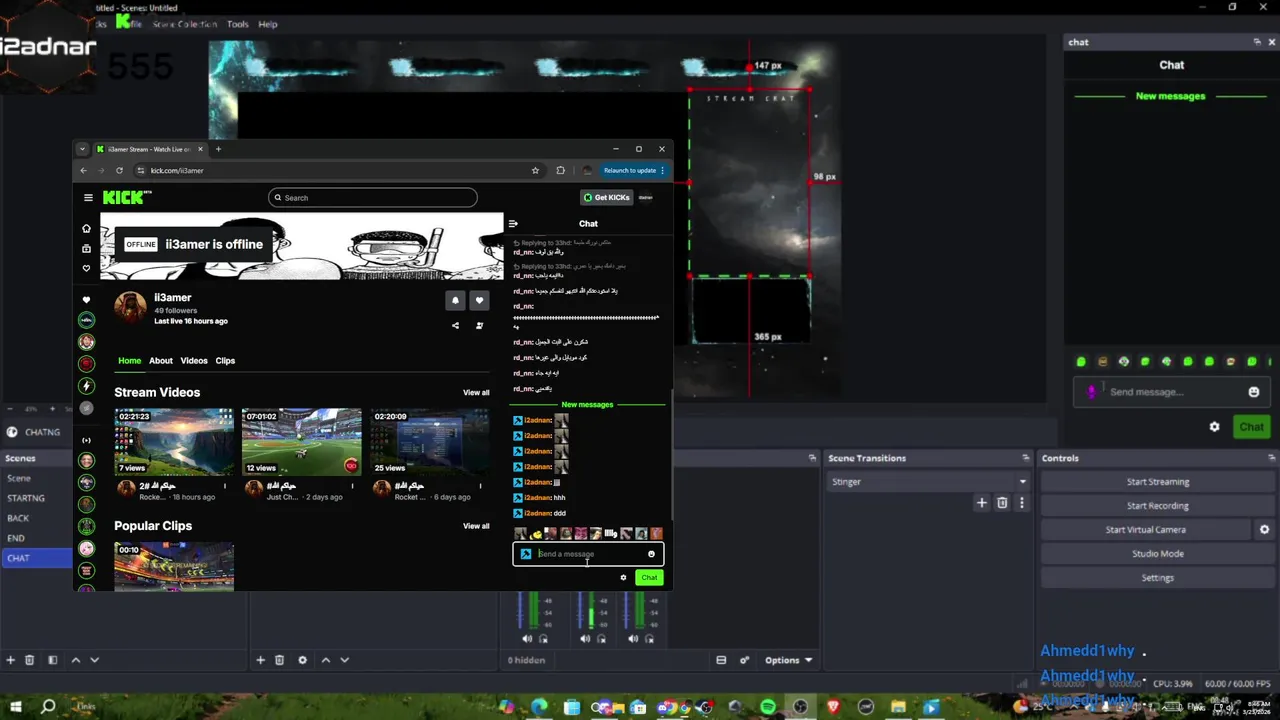Click Relaunch to update in Chrome
This screenshot has height=720, width=1280.
pos(634,170)
